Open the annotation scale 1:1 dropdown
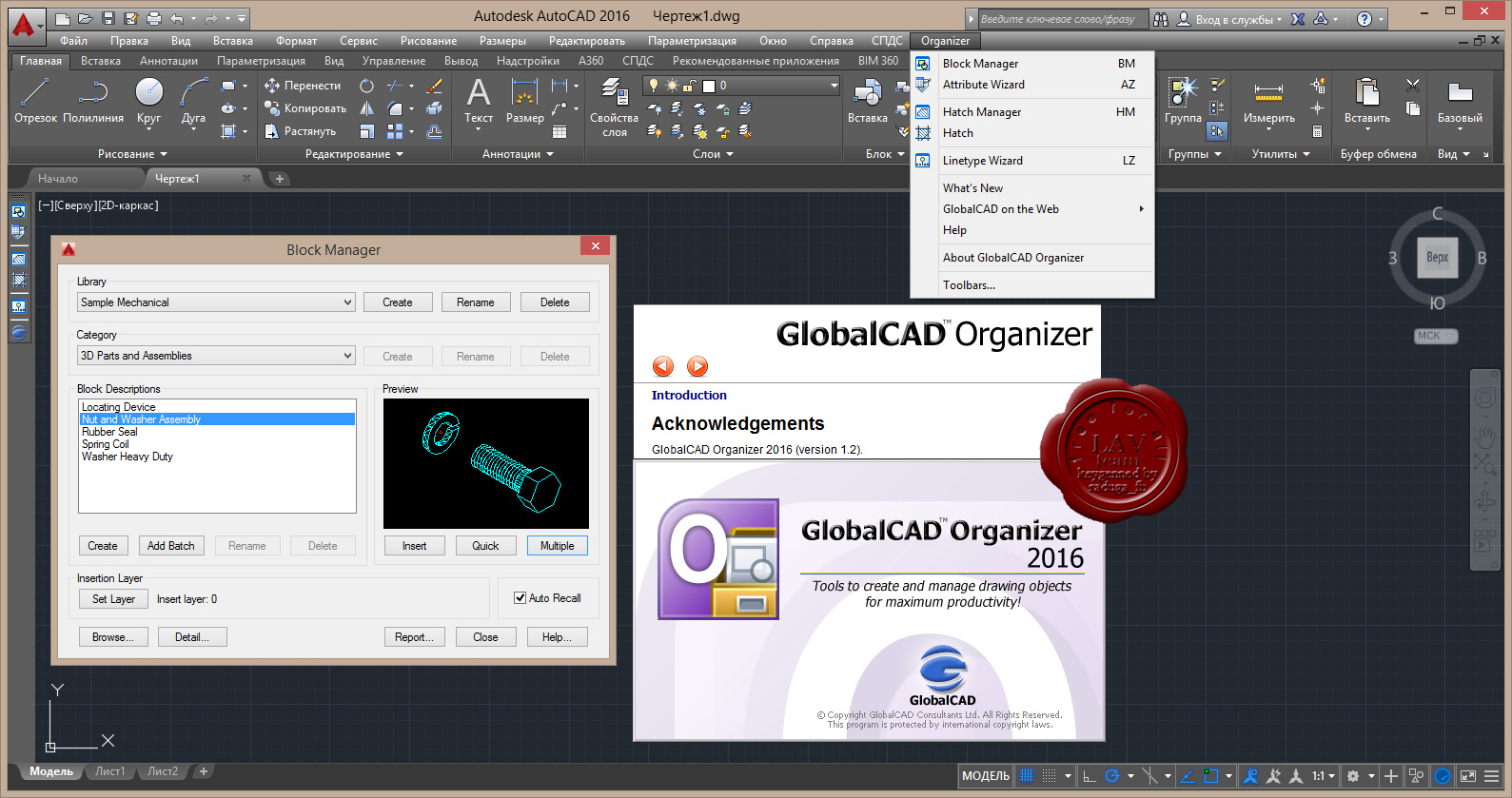This screenshot has height=798, width=1512. click(1324, 776)
